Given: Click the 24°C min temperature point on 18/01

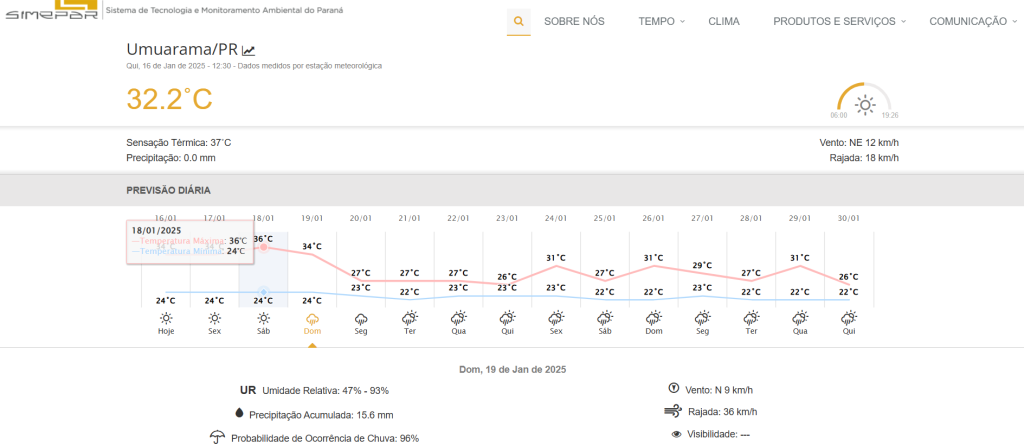Looking at the screenshot, I should pos(264,291).
